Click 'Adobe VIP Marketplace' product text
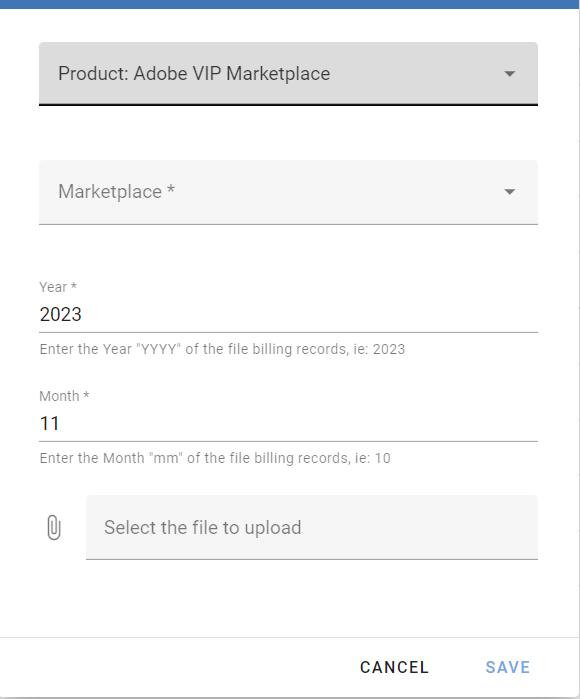 click(x=232, y=74)
